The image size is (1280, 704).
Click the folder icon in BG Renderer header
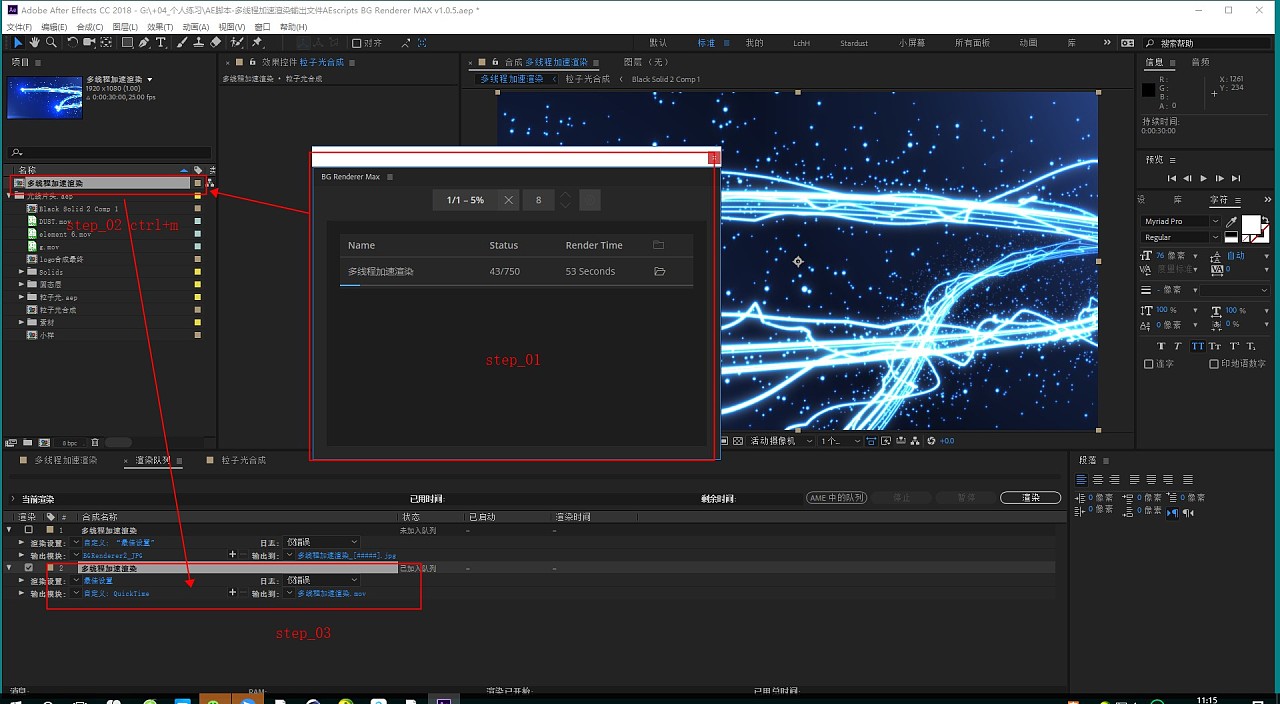(658, 245)
